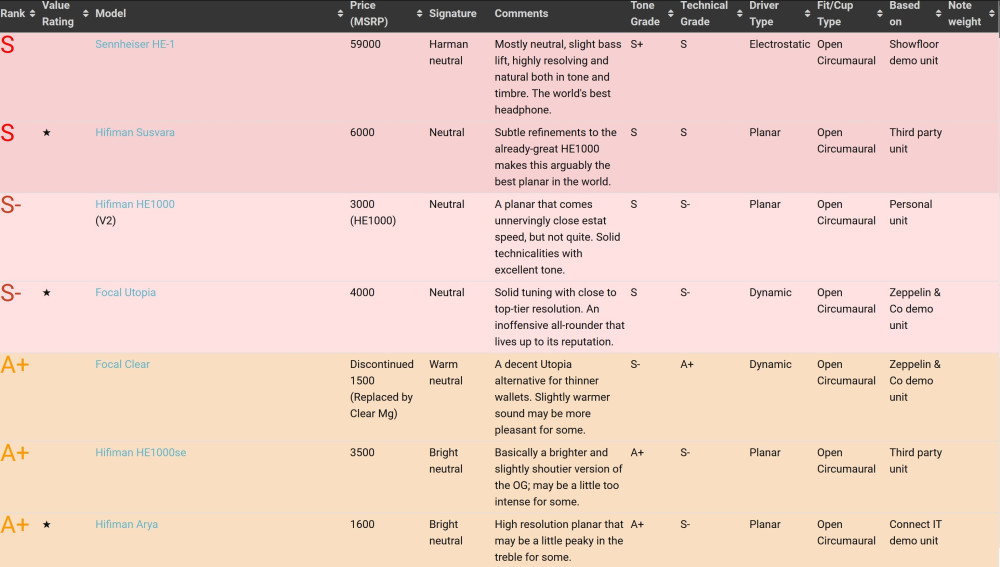1000x567 pixels.
Task: Click Focal Clear's A+ technical grade
Action: [x=687, y=364]
